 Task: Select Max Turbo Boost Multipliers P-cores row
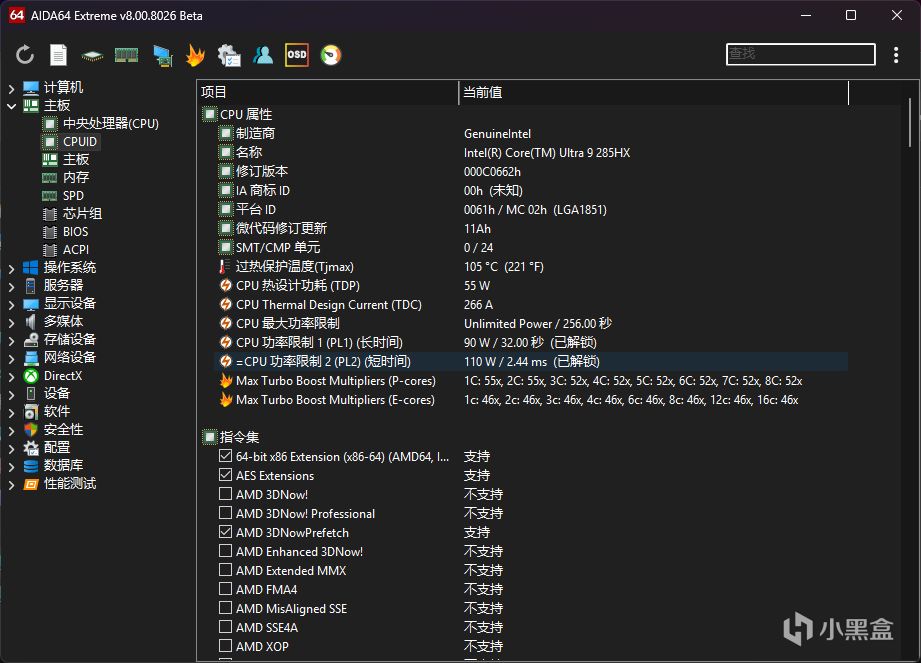pyautogui.click(x=532, y=381)
